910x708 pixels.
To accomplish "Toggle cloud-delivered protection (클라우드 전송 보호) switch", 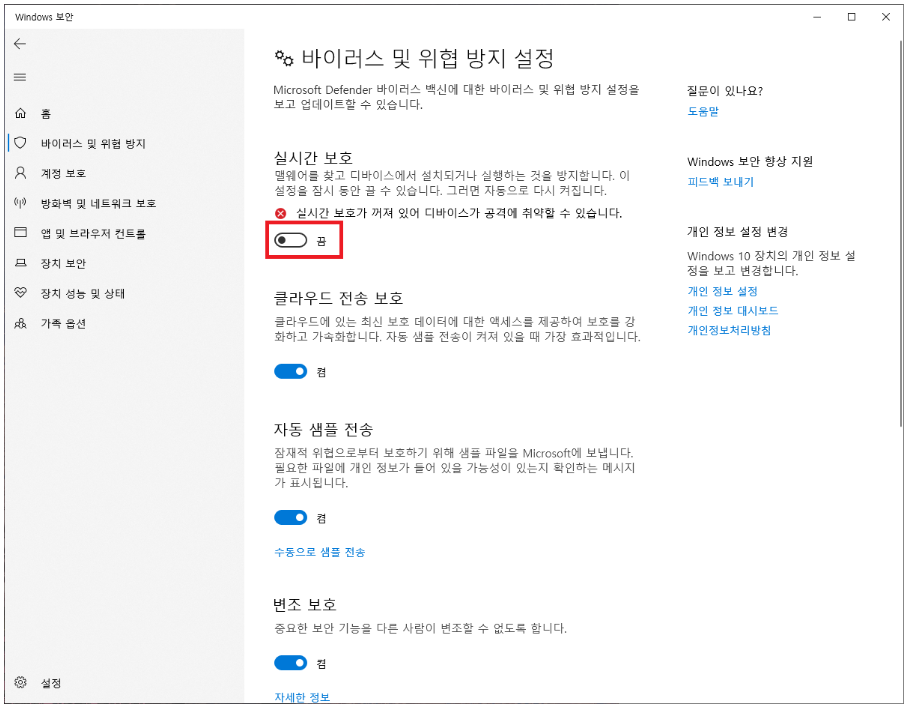I will [290, 371].
